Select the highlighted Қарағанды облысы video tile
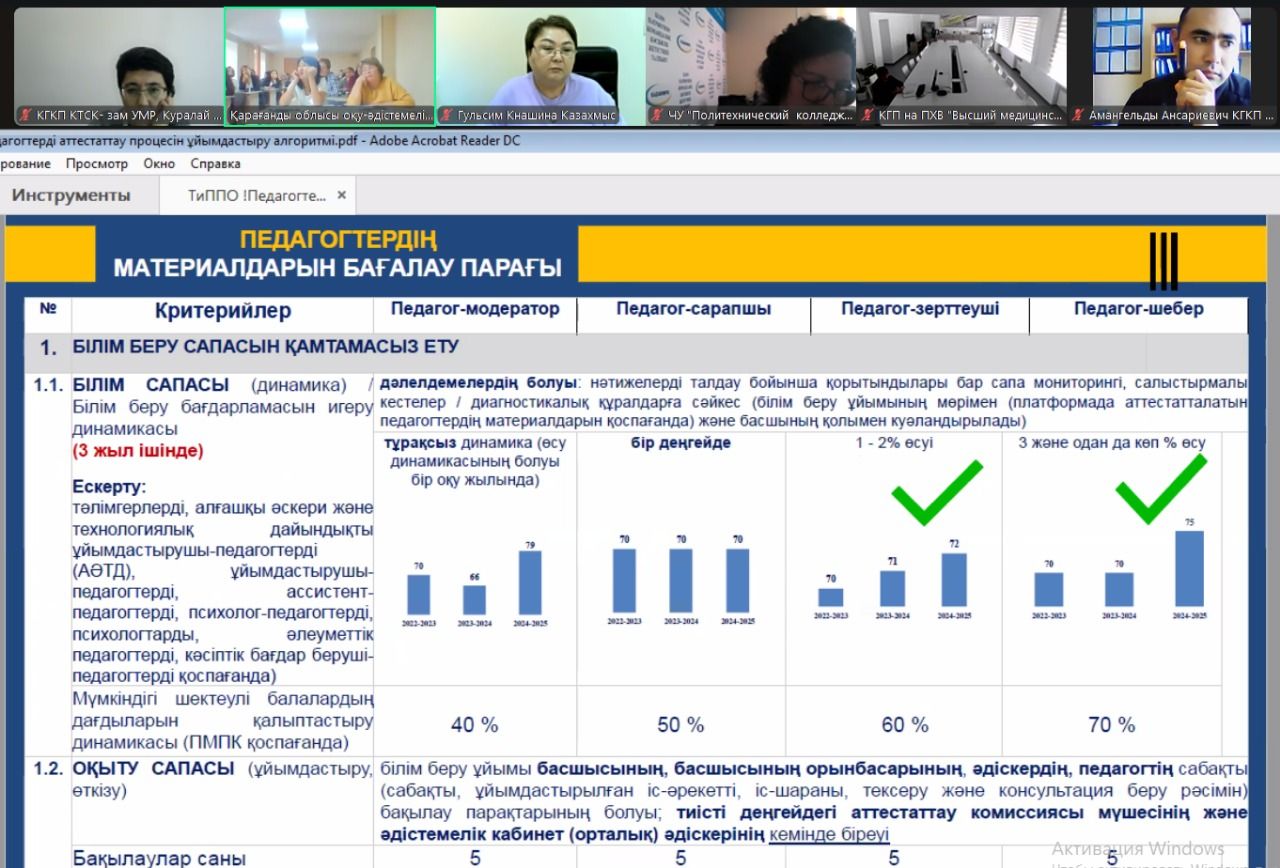 pos(330,60)
